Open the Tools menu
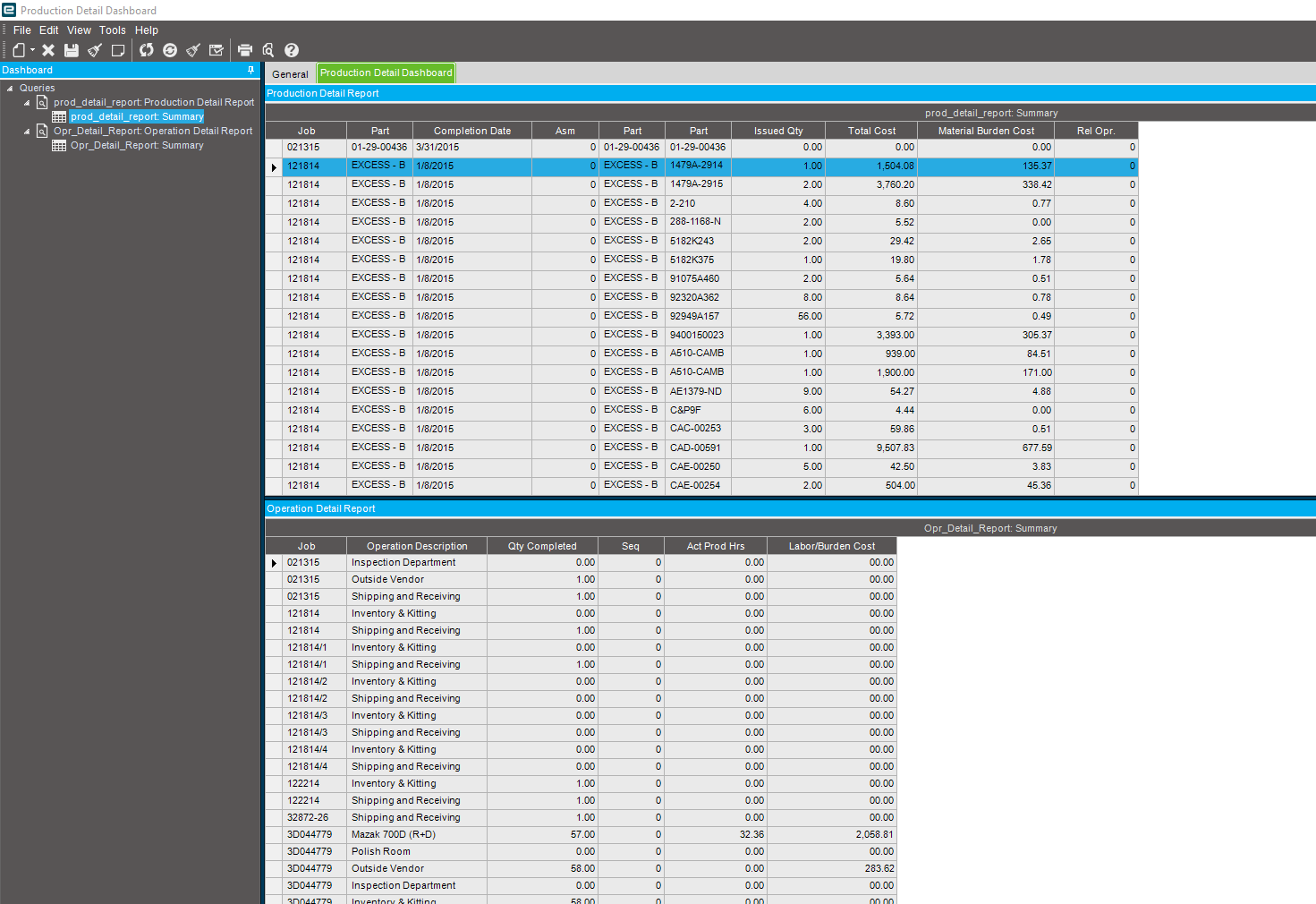Screen dimensions: 1316x904 tap(113, 30)
